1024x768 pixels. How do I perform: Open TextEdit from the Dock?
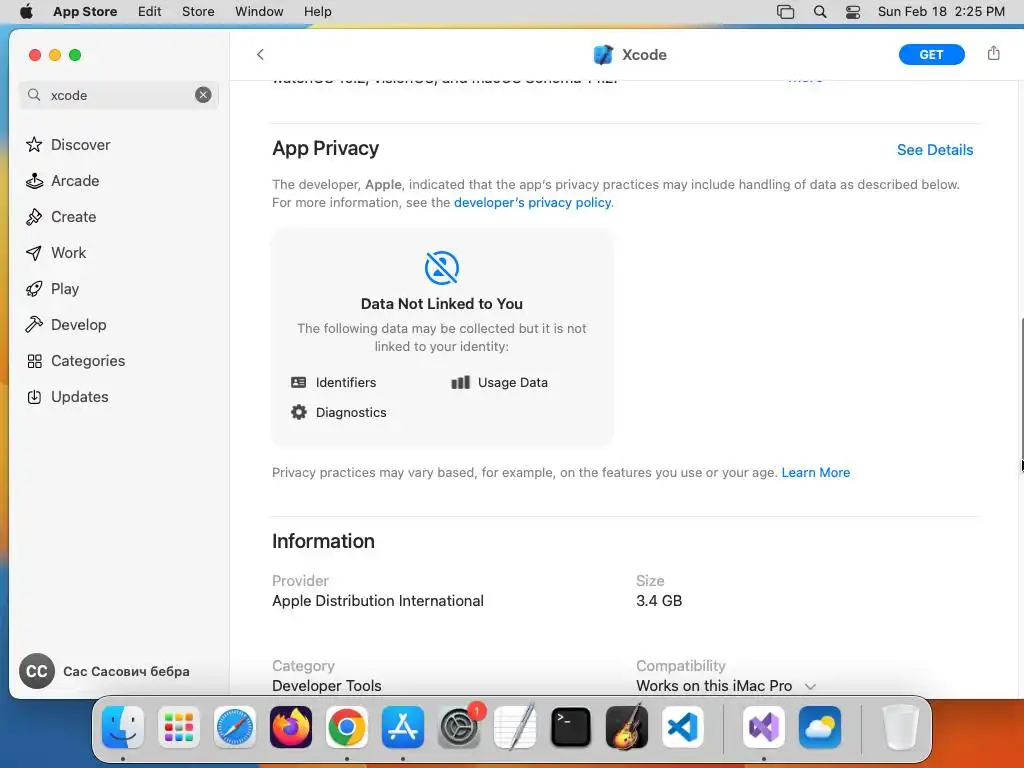coord(515,727)
